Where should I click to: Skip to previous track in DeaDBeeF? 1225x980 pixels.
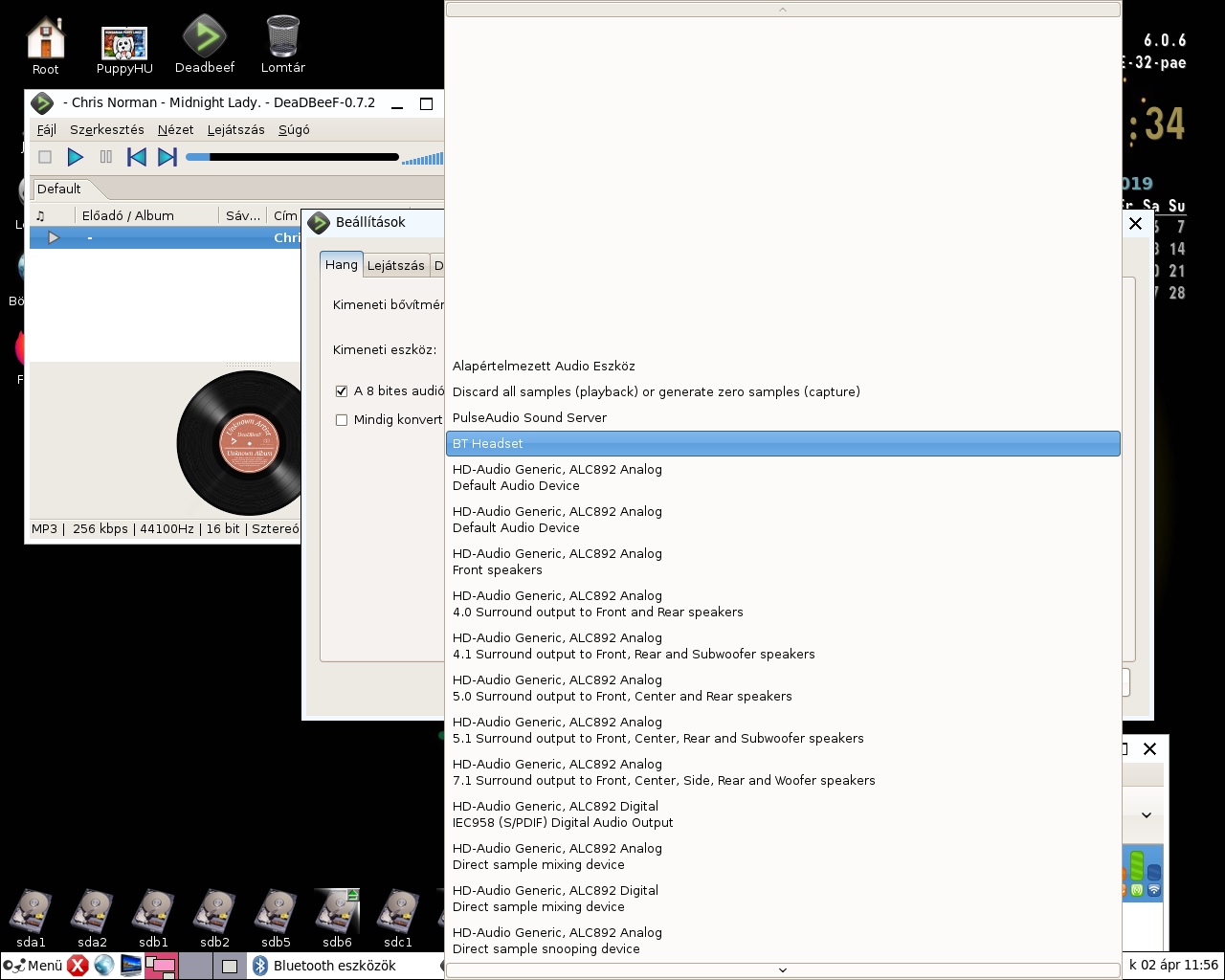pyautogui.click(x=137, y=157)
